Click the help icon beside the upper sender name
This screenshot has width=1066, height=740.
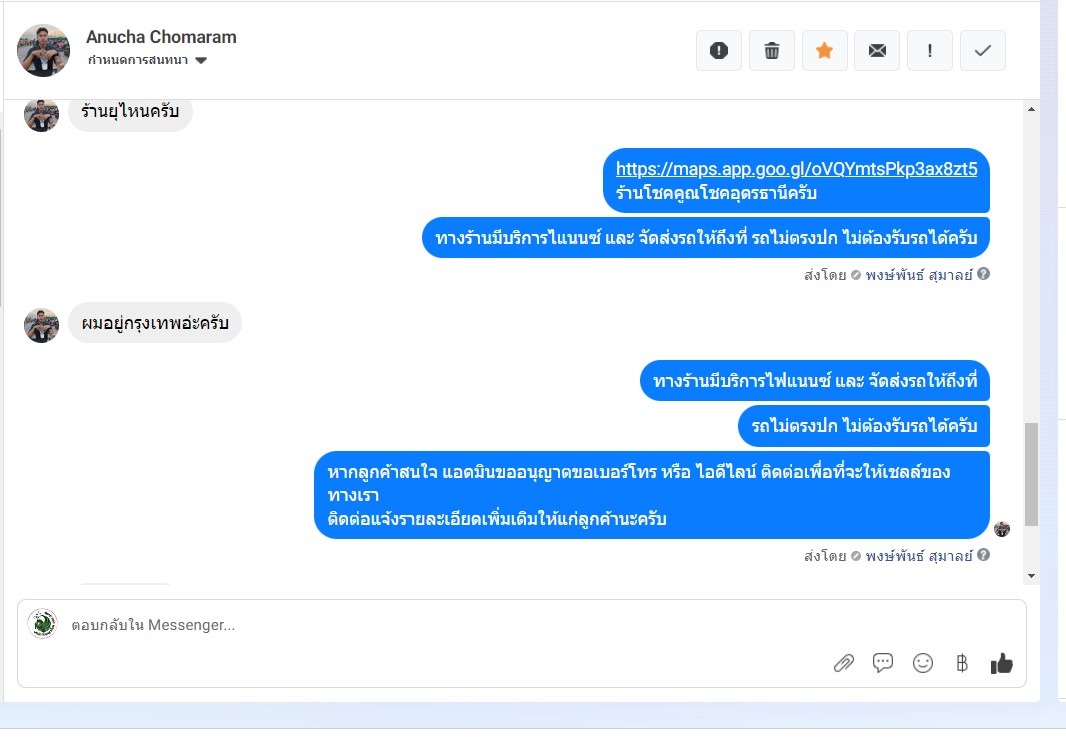click(x=983, y=274)
